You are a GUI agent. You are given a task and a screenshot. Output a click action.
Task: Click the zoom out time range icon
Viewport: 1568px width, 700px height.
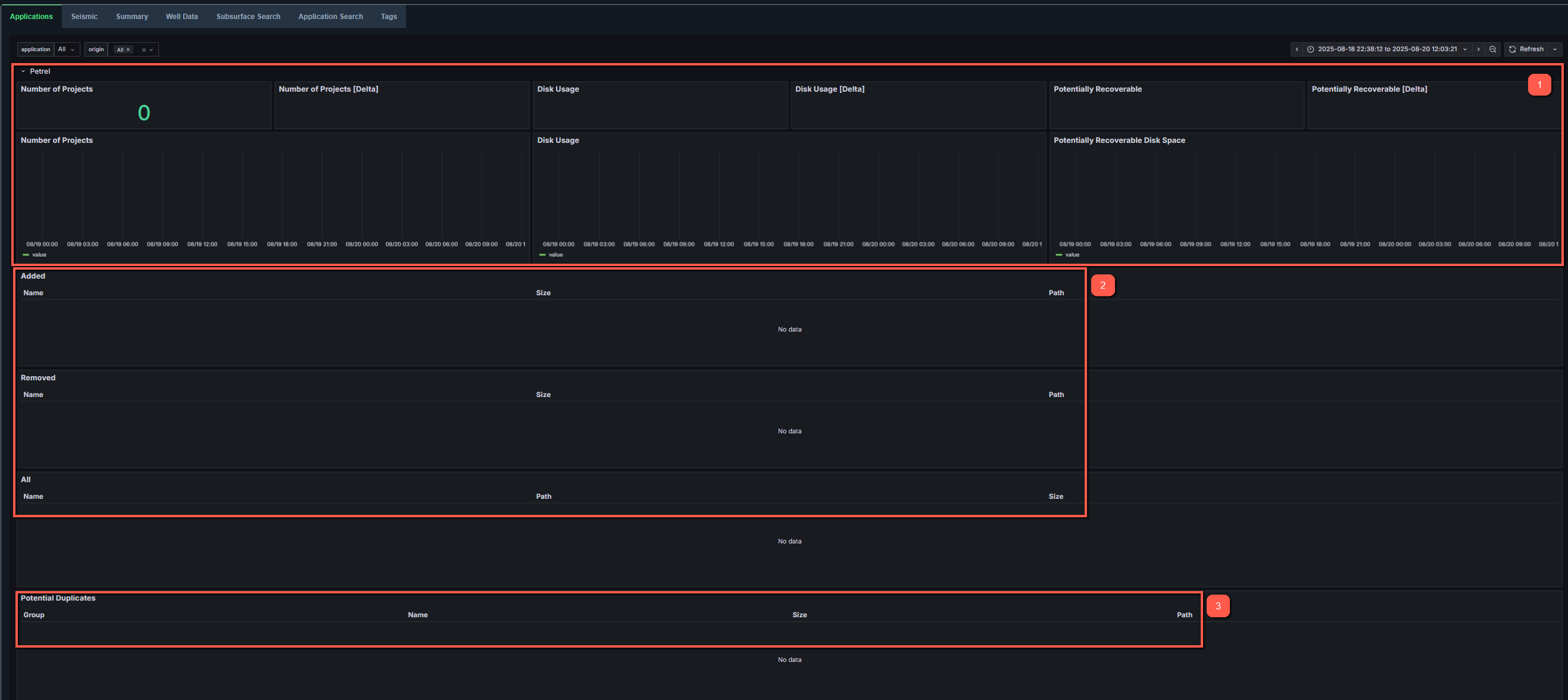pos(1492,49)
